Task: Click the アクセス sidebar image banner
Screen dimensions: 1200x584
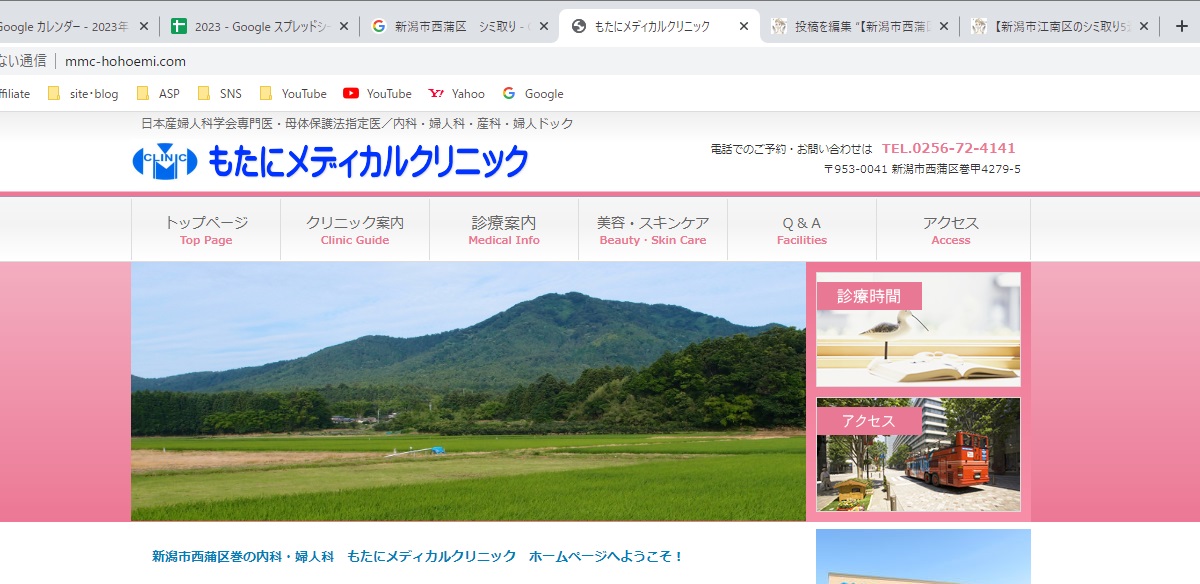Action: coord(917,455)
